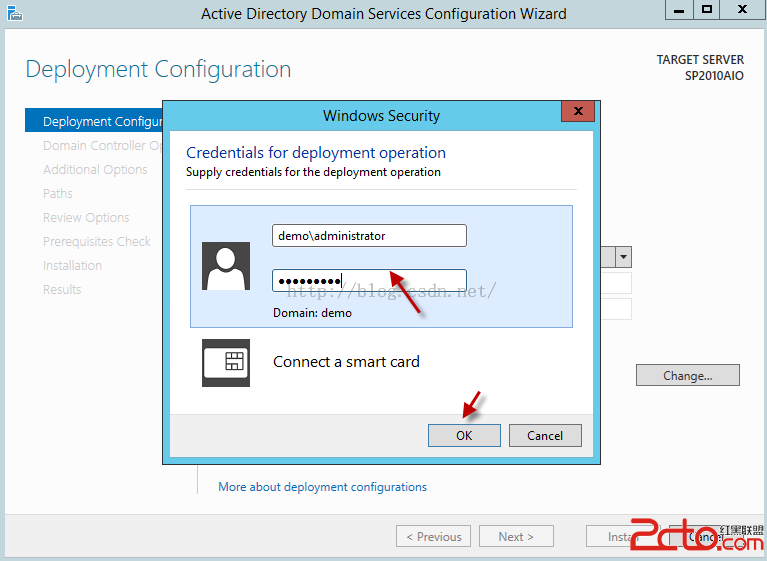This screenshot has width=767, height=561.
Task: Select Review Options step in sidebar
Action: pyautogui.click(x=86, y=217)
